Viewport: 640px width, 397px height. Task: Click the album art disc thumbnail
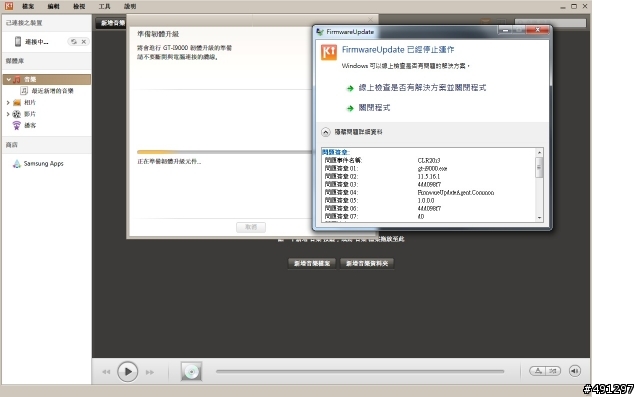pos(191,371)
